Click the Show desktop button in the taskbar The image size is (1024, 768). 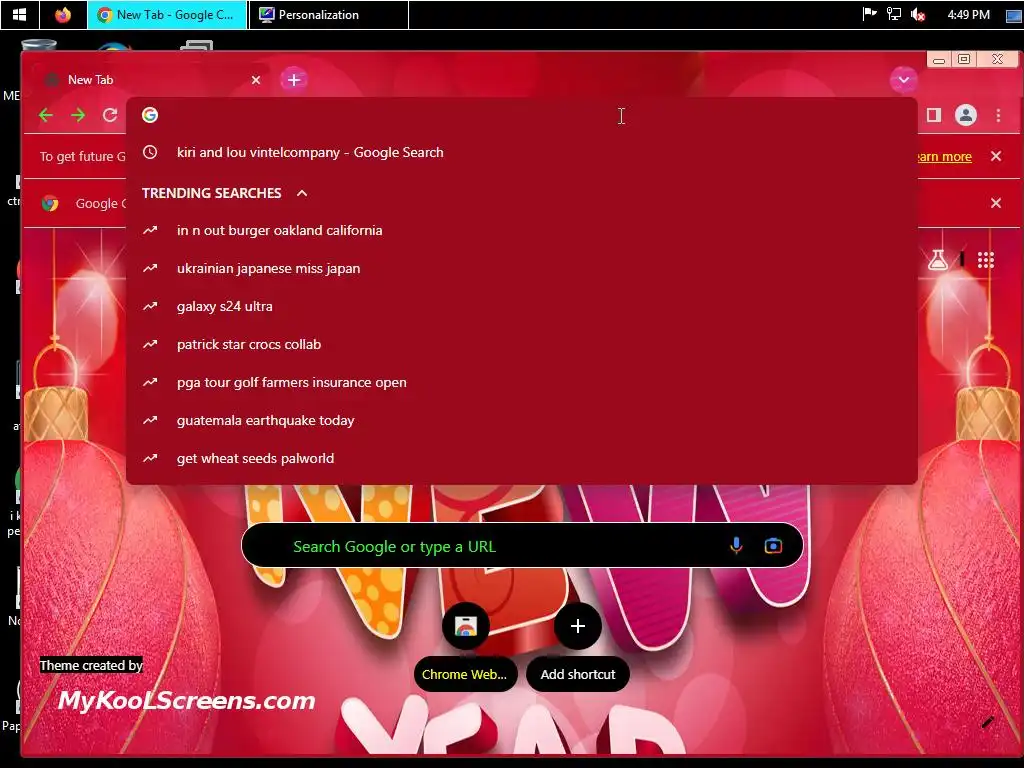1014,14
